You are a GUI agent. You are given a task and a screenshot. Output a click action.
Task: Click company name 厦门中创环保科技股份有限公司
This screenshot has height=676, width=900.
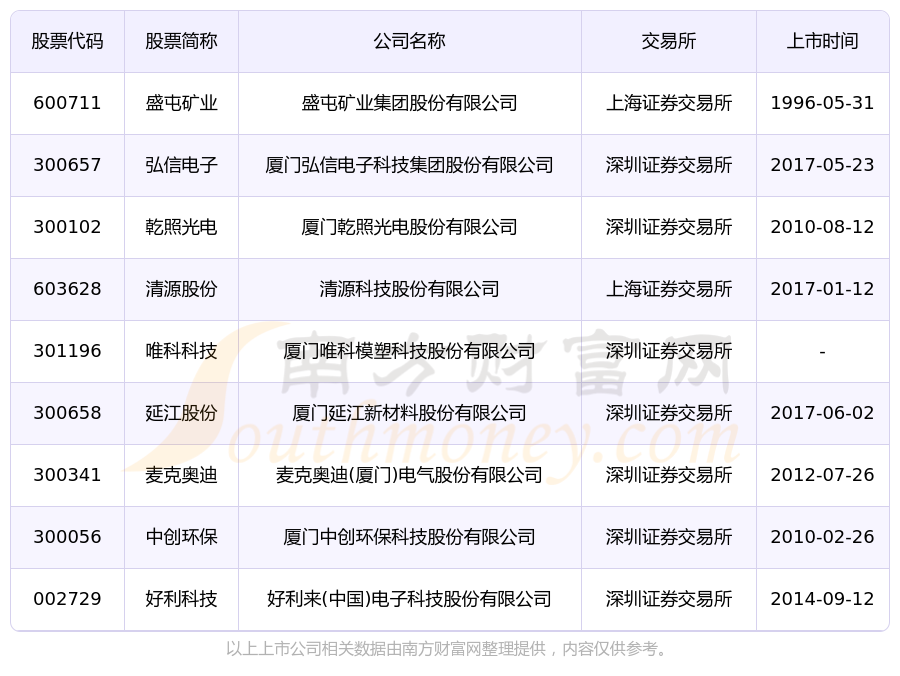(x=409, y=537)
